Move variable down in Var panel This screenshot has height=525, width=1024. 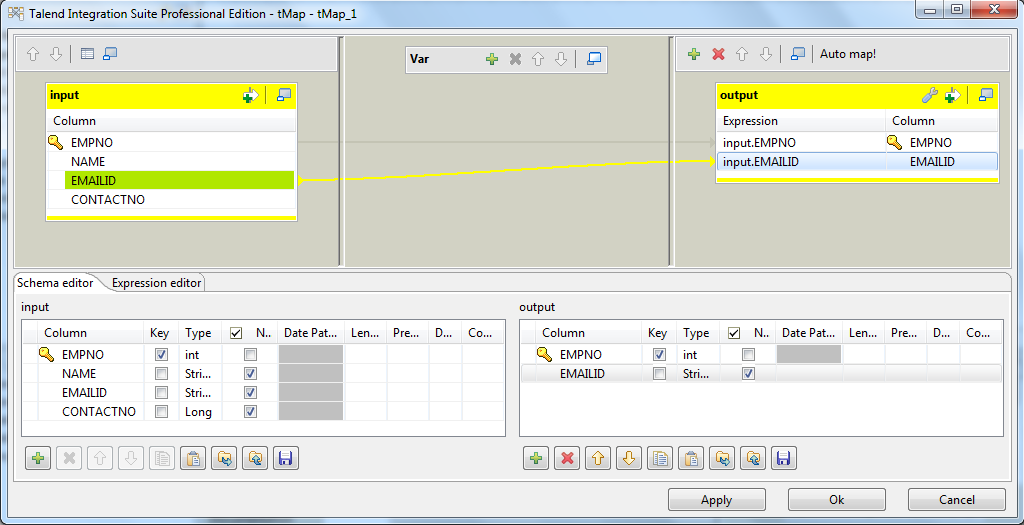click(x=561, y=59)
